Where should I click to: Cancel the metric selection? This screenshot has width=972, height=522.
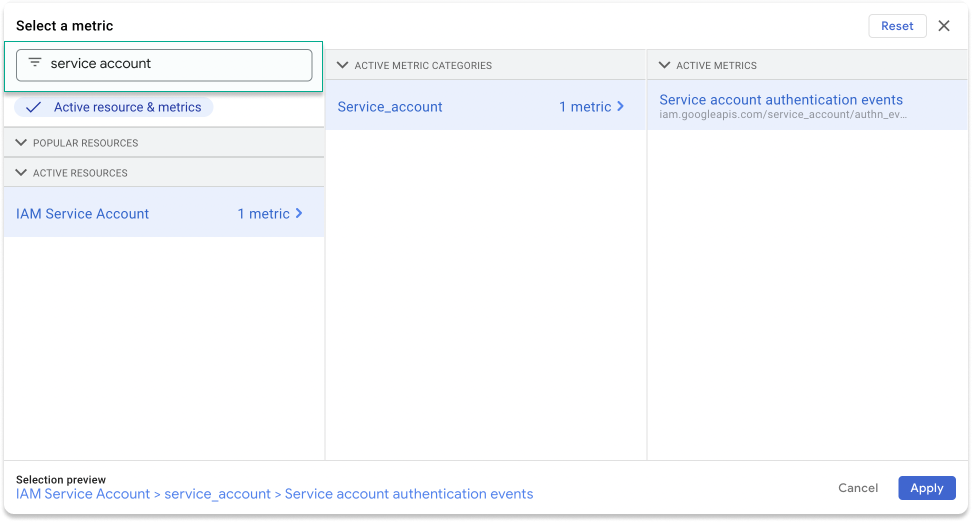pos(858,488)
